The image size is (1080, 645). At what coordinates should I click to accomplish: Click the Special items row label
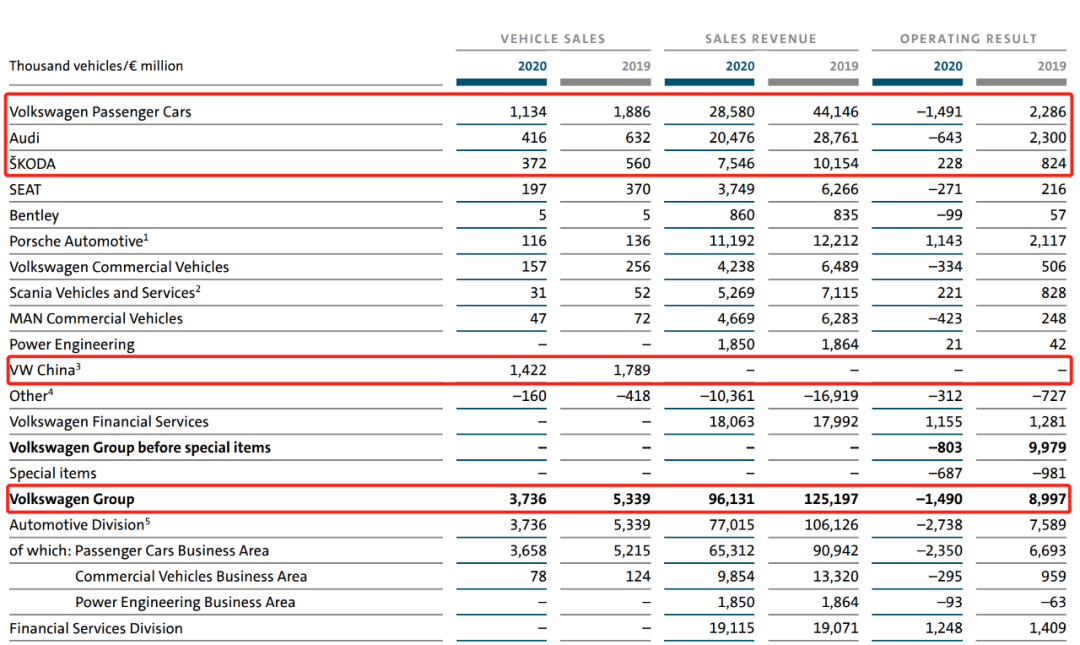(53, 473)
